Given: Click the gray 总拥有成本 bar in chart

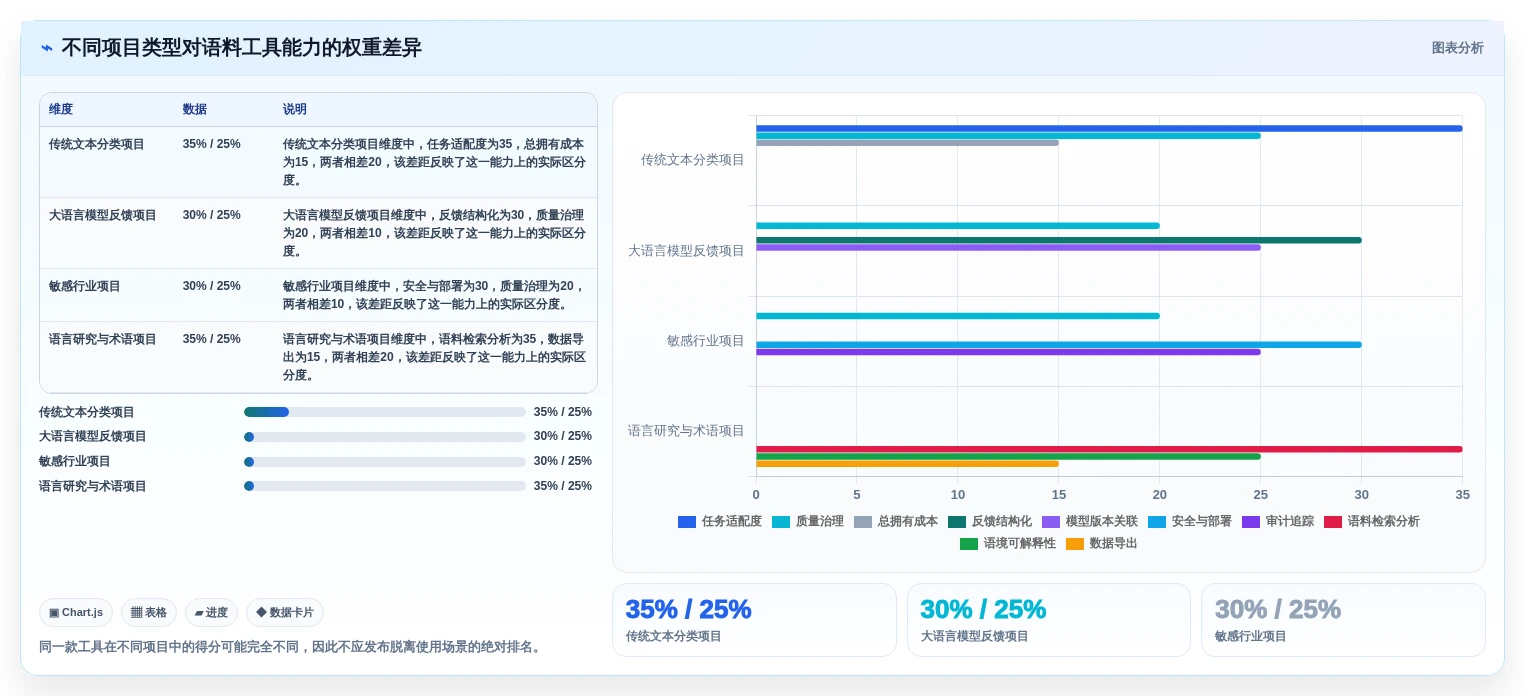Looking at the screenshot, I should tap(907, 143).
